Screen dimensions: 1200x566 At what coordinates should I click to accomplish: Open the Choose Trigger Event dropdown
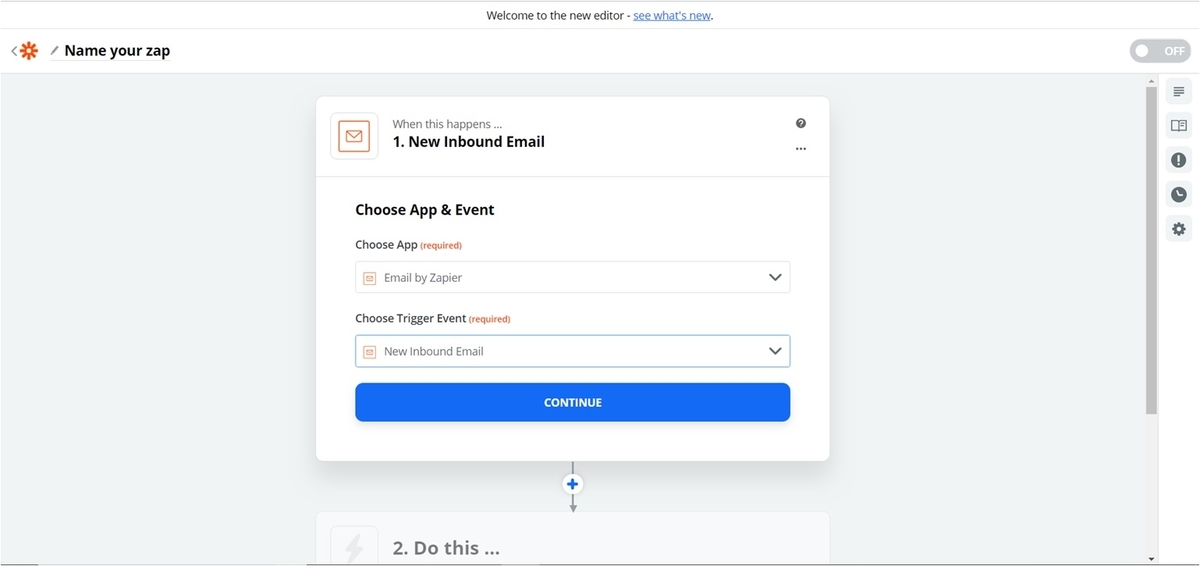coord(572,351)
